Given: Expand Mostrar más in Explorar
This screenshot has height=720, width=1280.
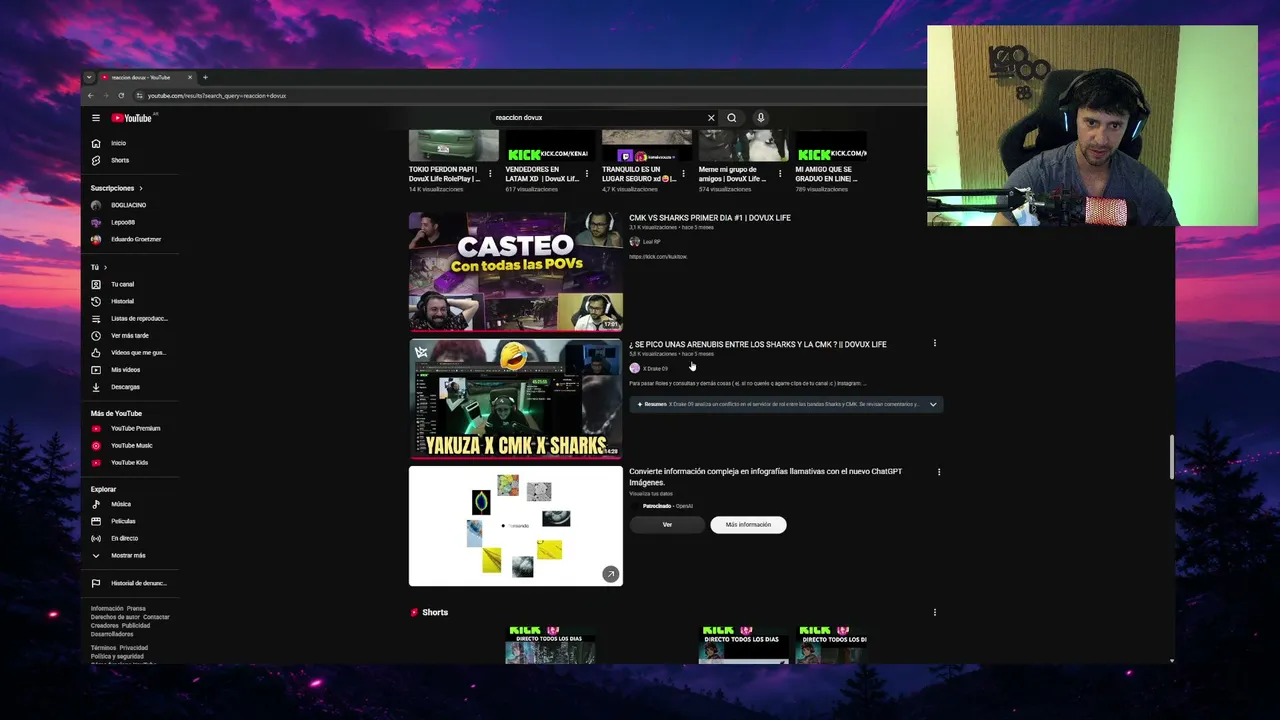Looking at the screenshot, I should coord(127,555).
